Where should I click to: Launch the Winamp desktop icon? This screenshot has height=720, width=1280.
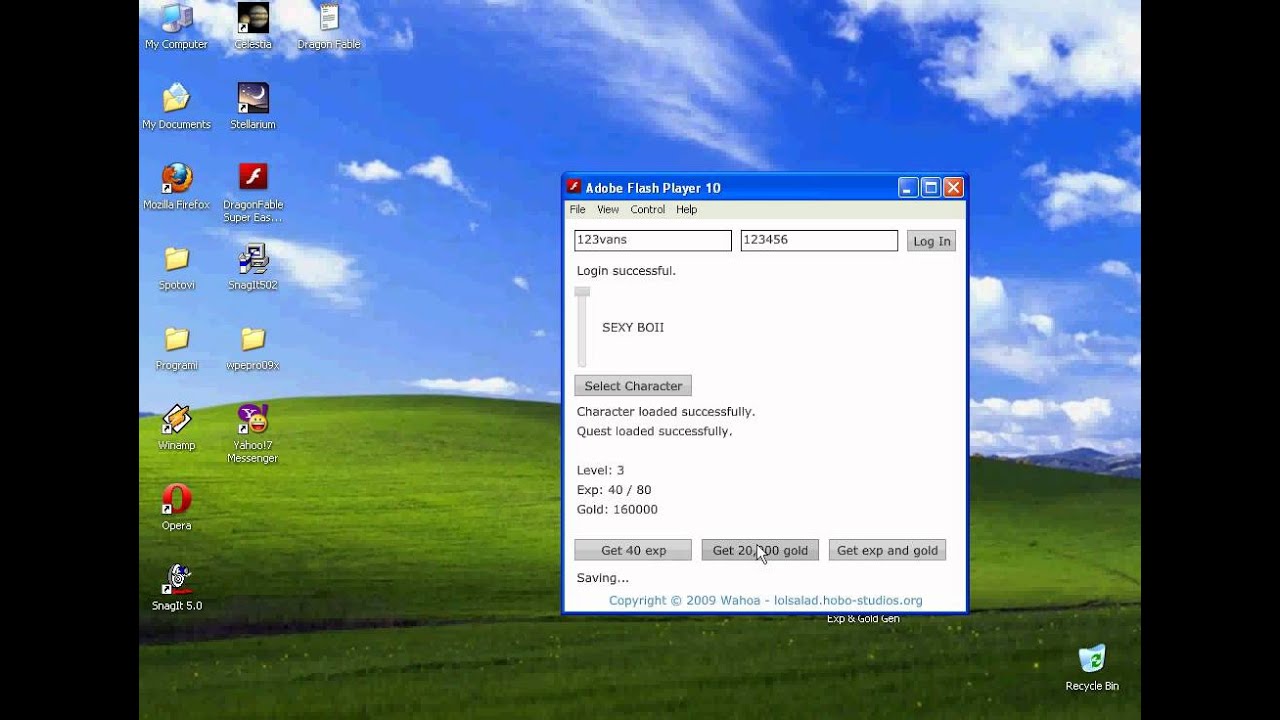(176, 419)
